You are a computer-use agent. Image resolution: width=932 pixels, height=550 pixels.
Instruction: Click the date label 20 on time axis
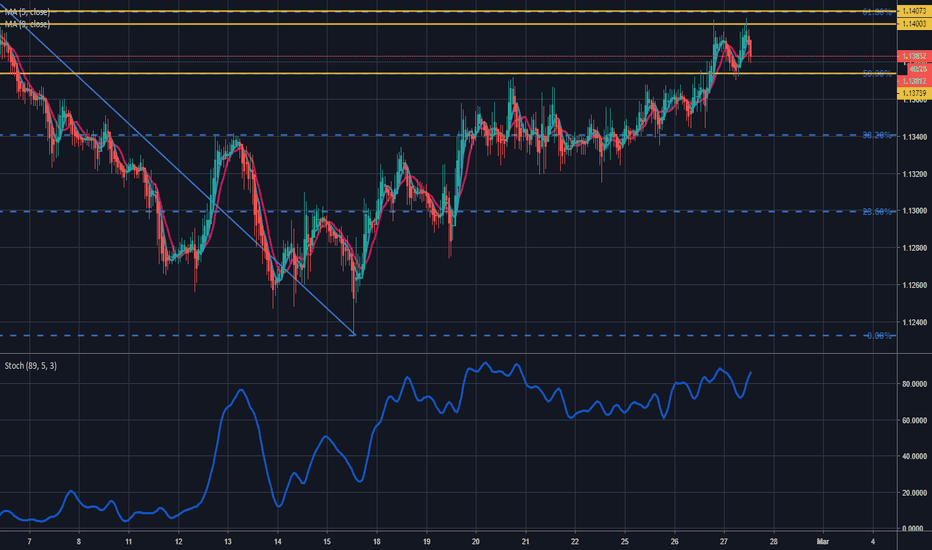coord(476,542)
